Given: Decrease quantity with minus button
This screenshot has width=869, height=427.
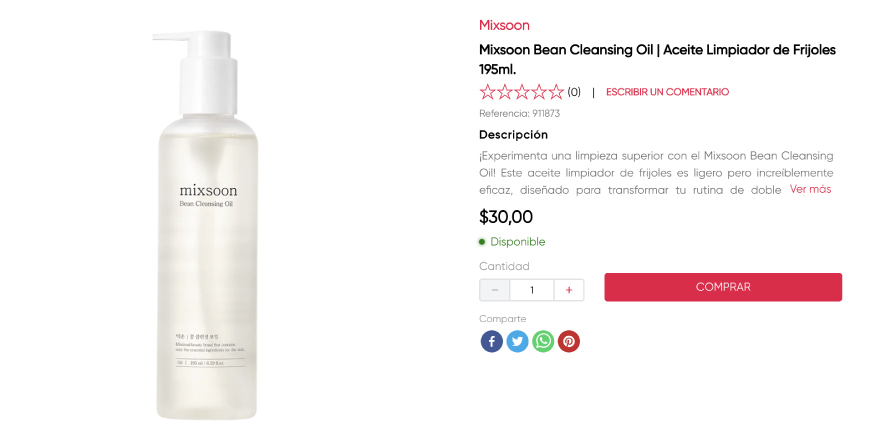Looking at the screenshot, I should 495,290.
